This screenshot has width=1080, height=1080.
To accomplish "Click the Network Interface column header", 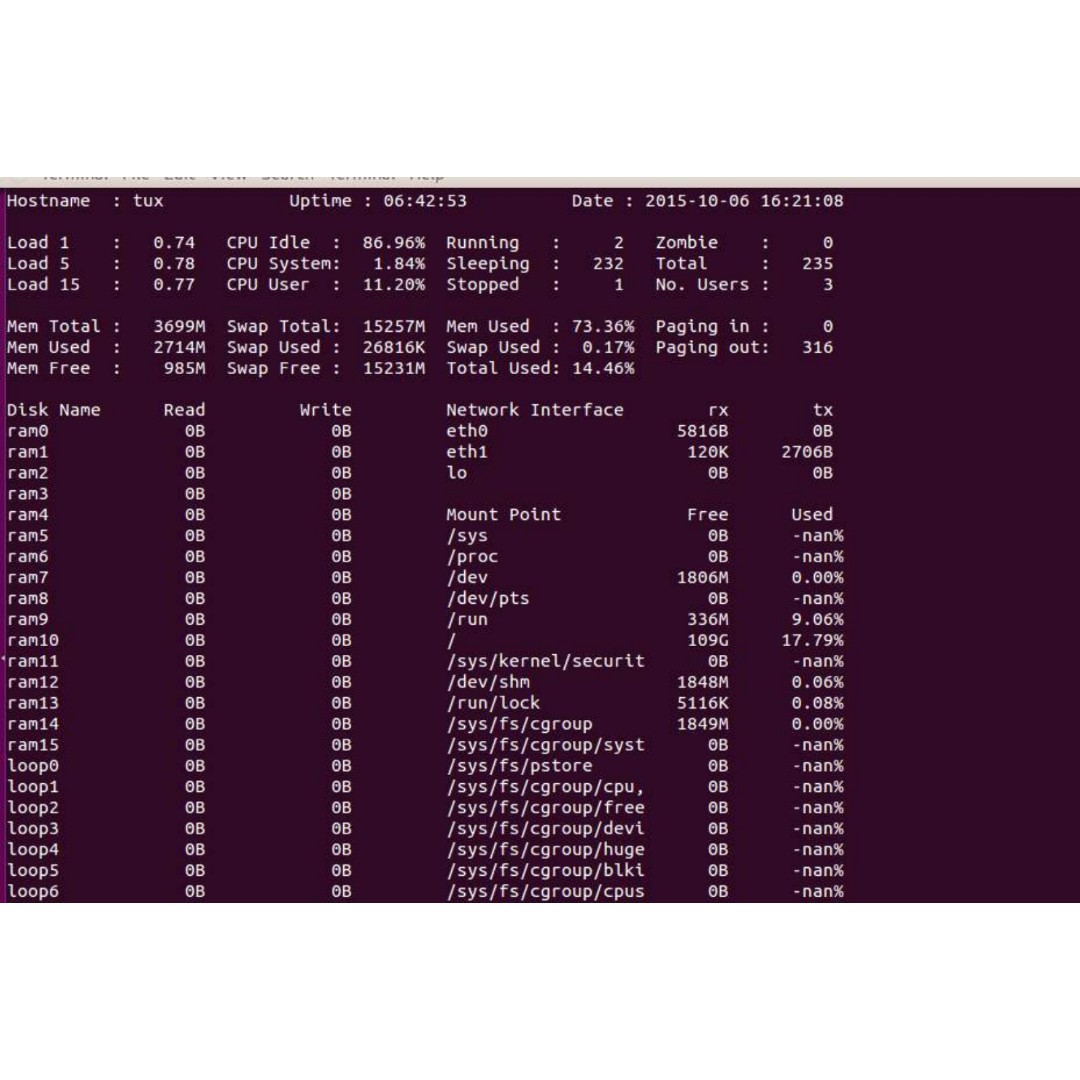I will click(x=534, y=410).
